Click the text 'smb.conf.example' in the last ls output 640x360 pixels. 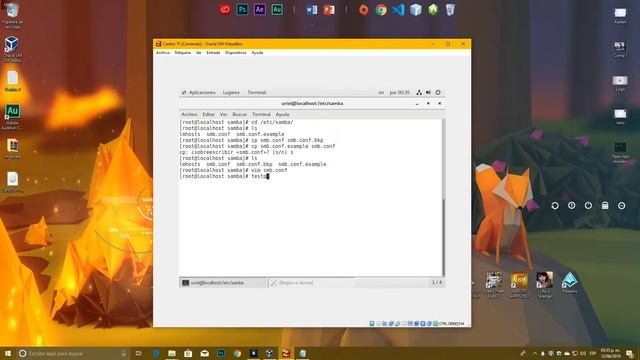(302, 164)
